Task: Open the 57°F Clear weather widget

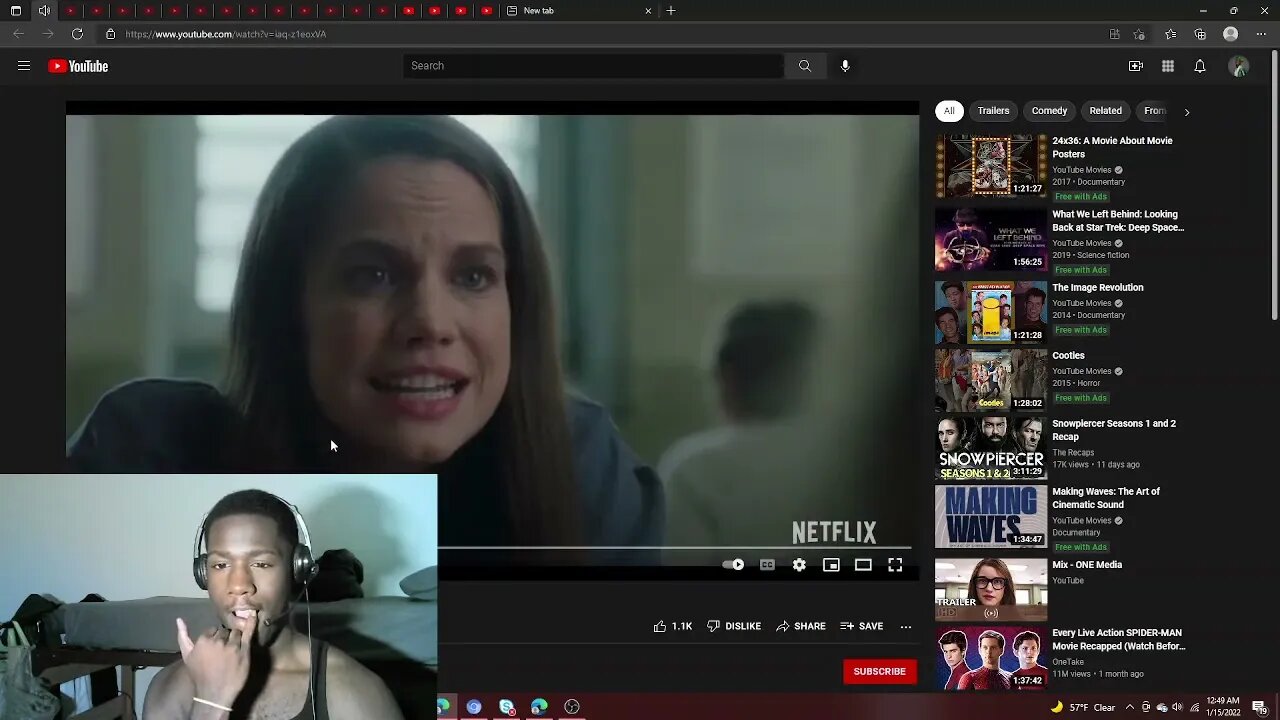Action: (x=1082, y=707)
